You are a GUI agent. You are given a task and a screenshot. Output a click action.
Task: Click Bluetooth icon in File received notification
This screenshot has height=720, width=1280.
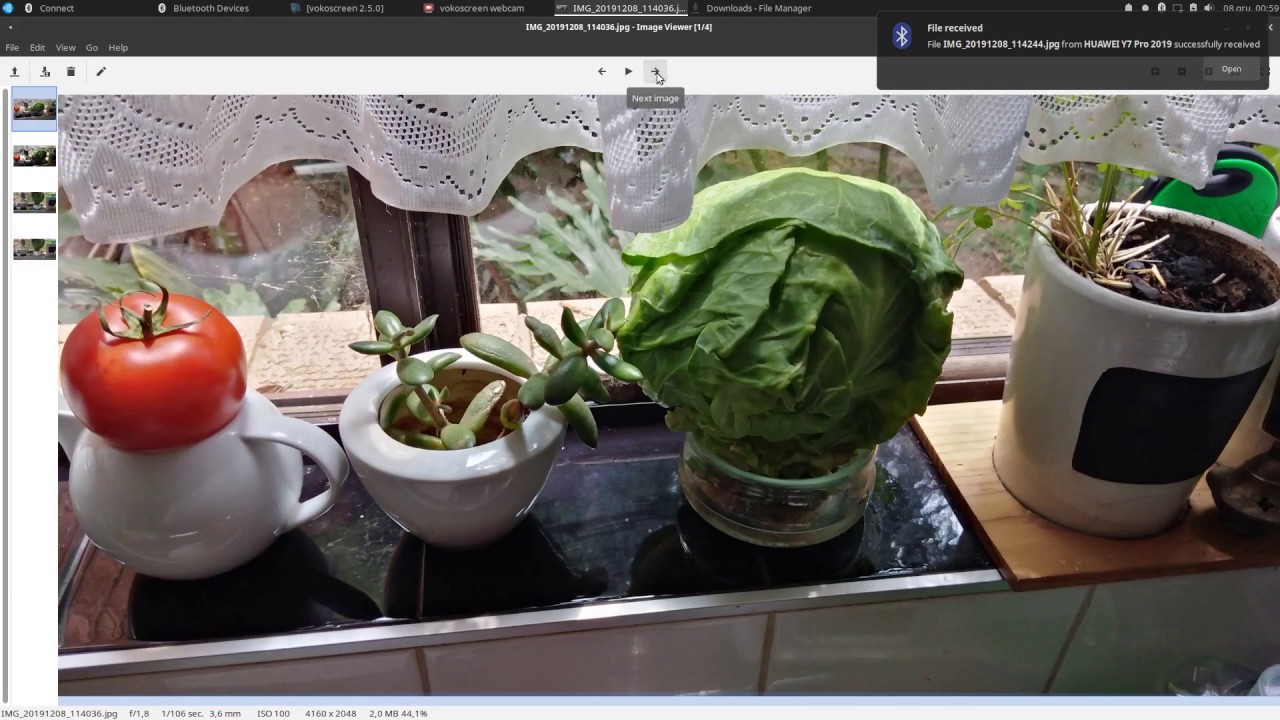[902, 36]
